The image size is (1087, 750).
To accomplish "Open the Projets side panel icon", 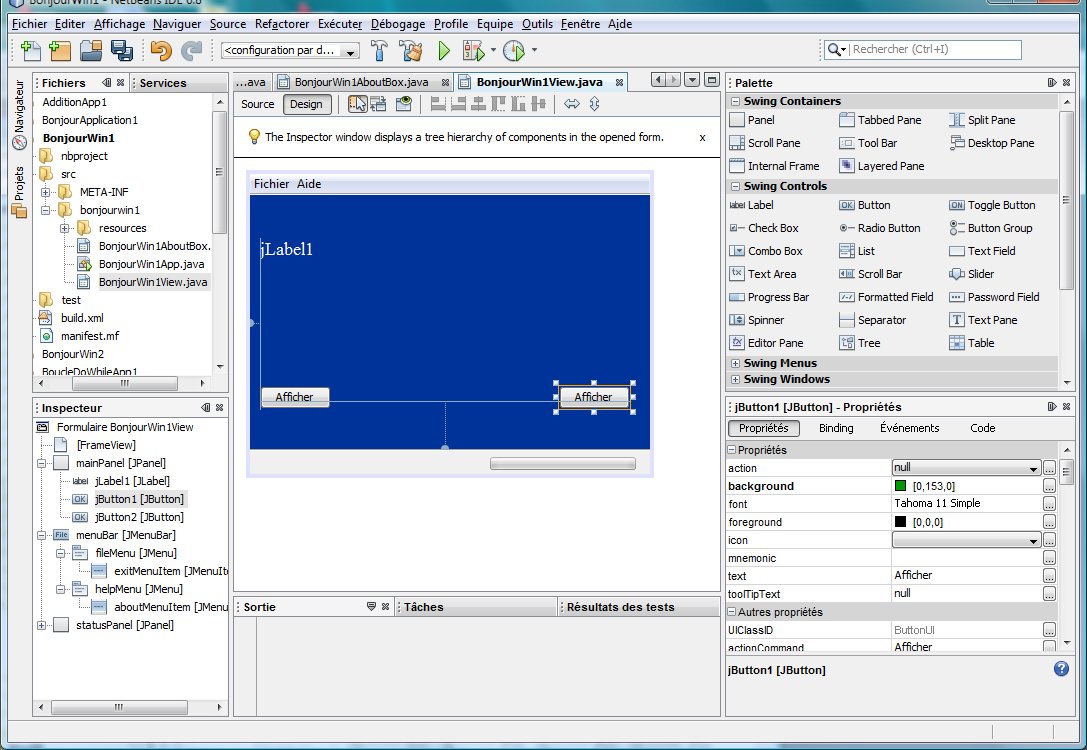I will pos(19,191).
